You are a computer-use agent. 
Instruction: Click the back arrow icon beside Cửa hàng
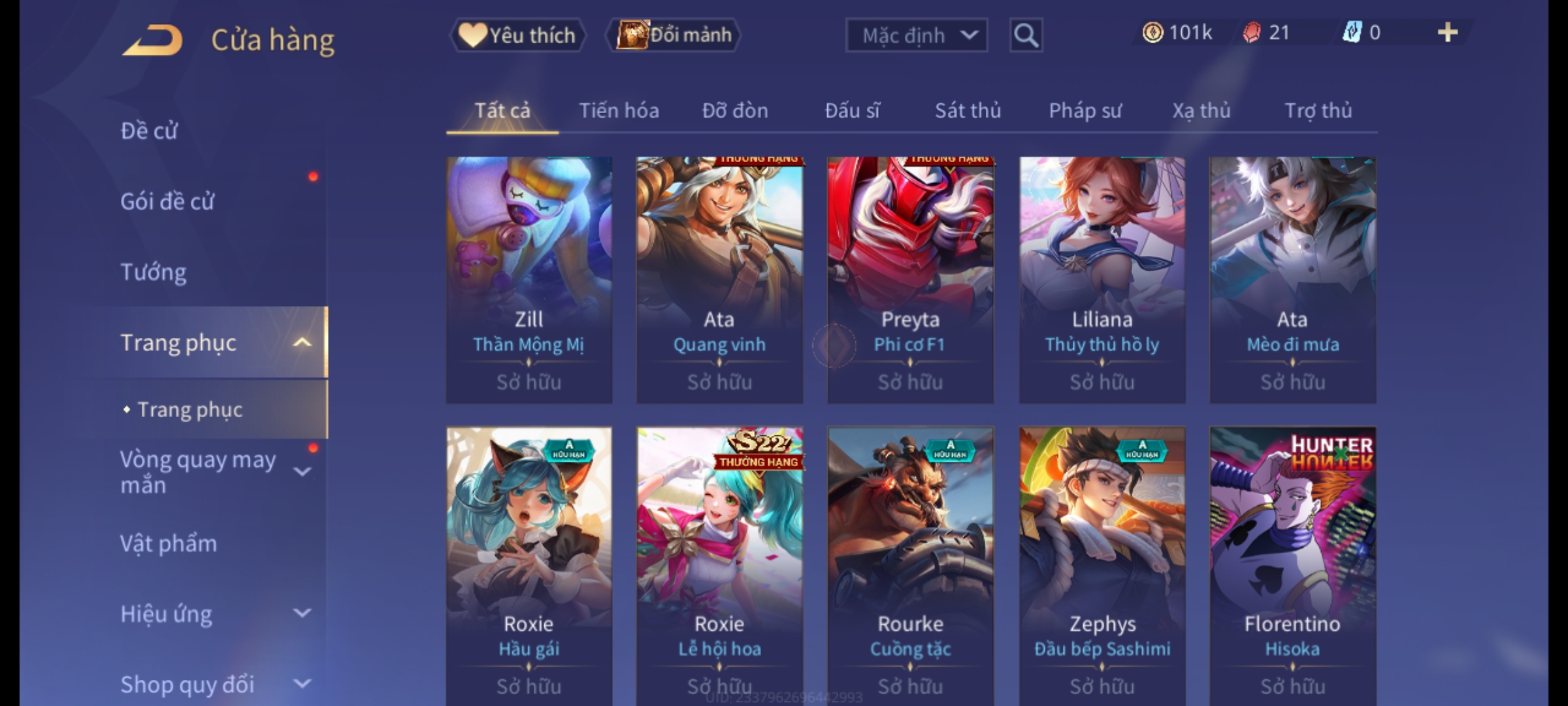[x=152, y=41]
